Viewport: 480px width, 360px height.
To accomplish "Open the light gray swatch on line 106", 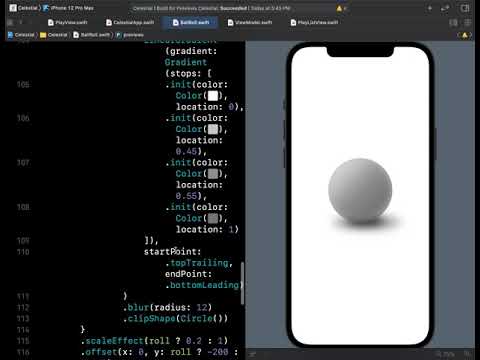I will pyautogui.click(x=213, y=129).
